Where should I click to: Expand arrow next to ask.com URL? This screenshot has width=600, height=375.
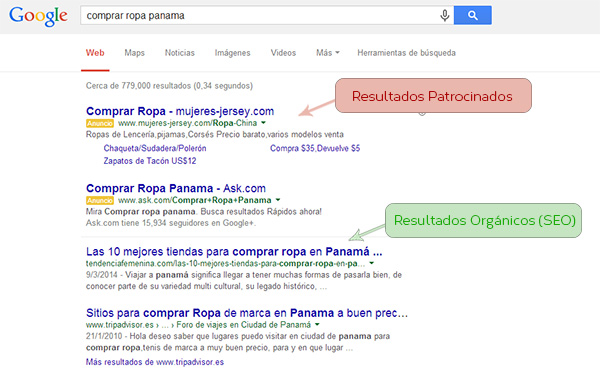click(278, 200)
